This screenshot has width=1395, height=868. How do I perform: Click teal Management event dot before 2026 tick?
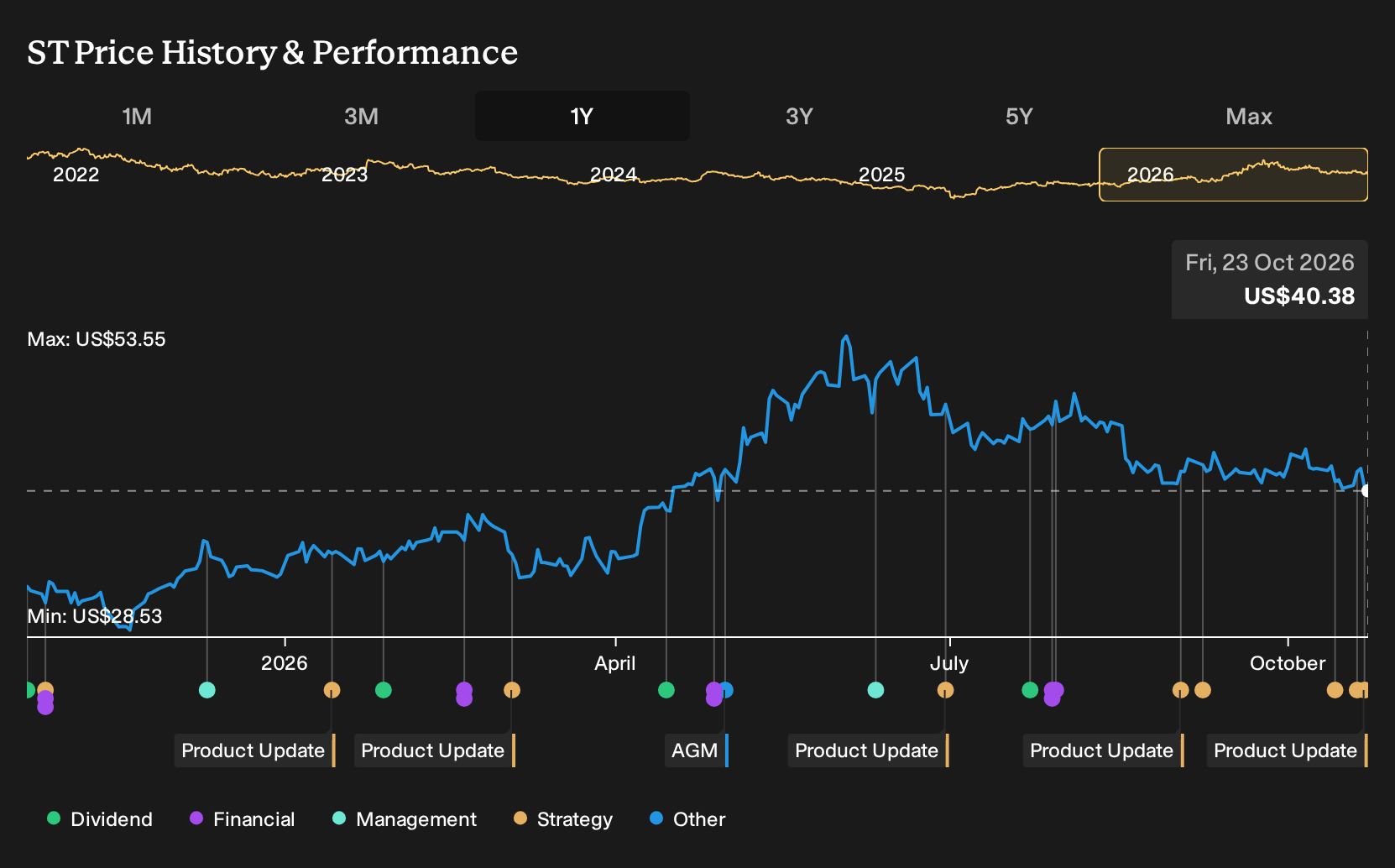(207, 690)
